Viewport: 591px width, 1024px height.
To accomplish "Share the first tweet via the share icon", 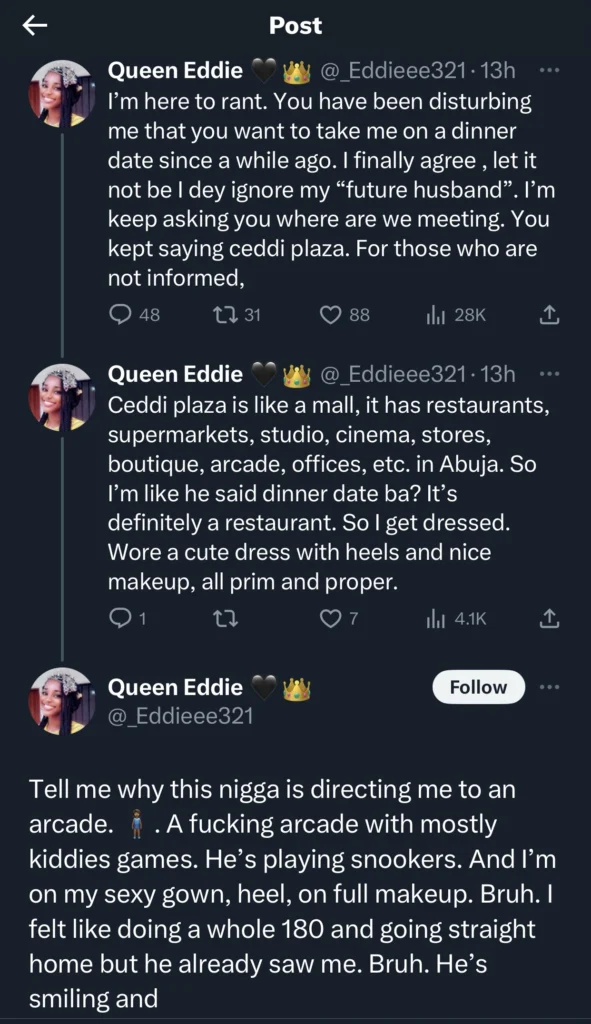I will pos(548,315).
